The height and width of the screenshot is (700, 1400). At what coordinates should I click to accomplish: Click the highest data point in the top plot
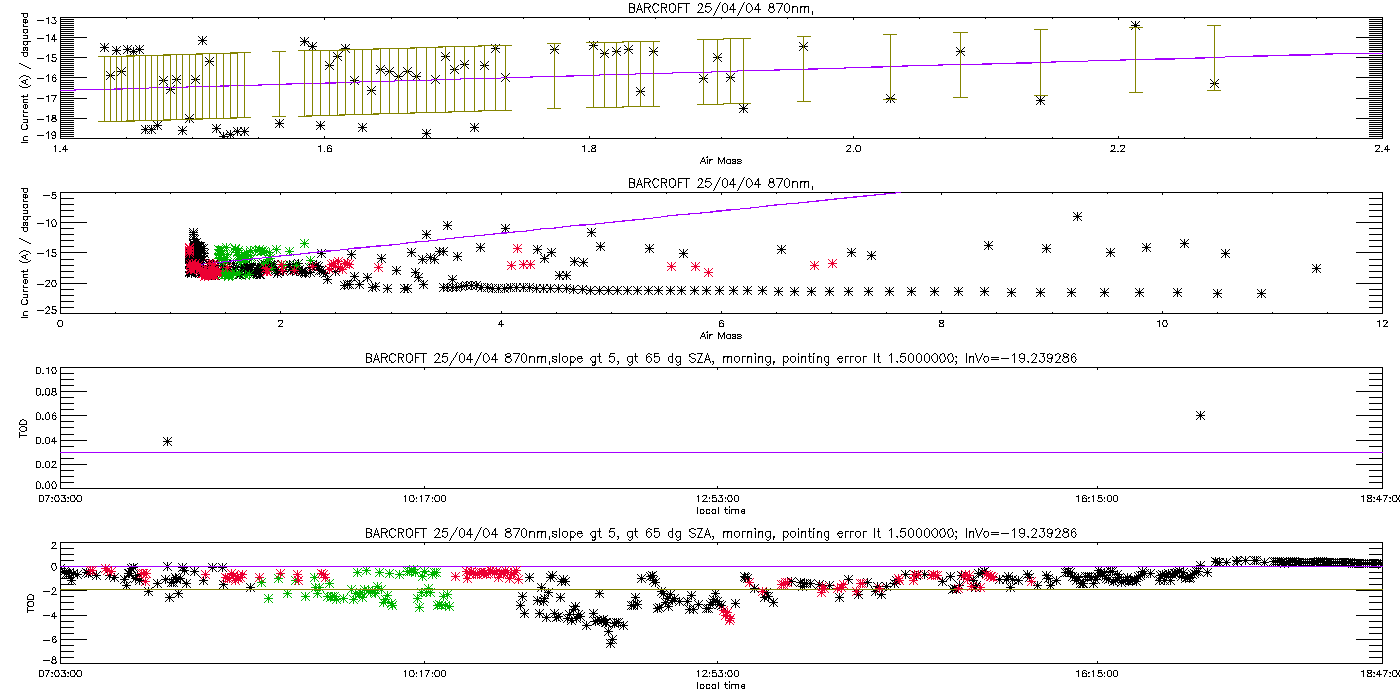tap(1135, 26)
